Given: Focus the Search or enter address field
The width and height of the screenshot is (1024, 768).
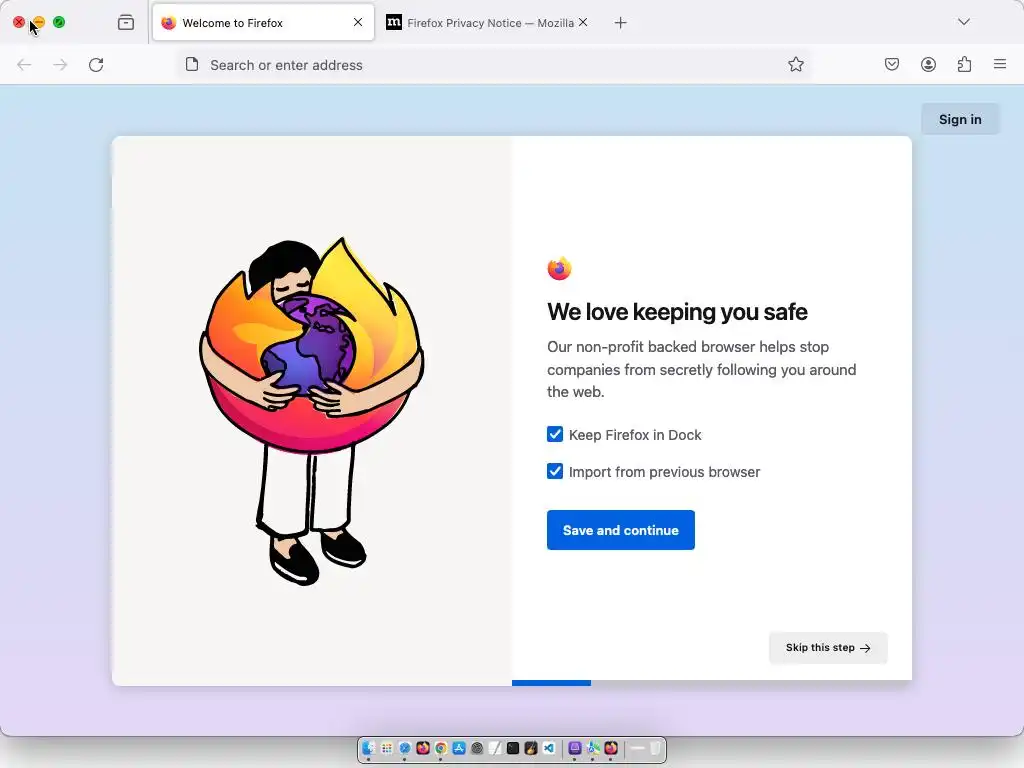Looking at the screenshot, I should tap(494, 65).
